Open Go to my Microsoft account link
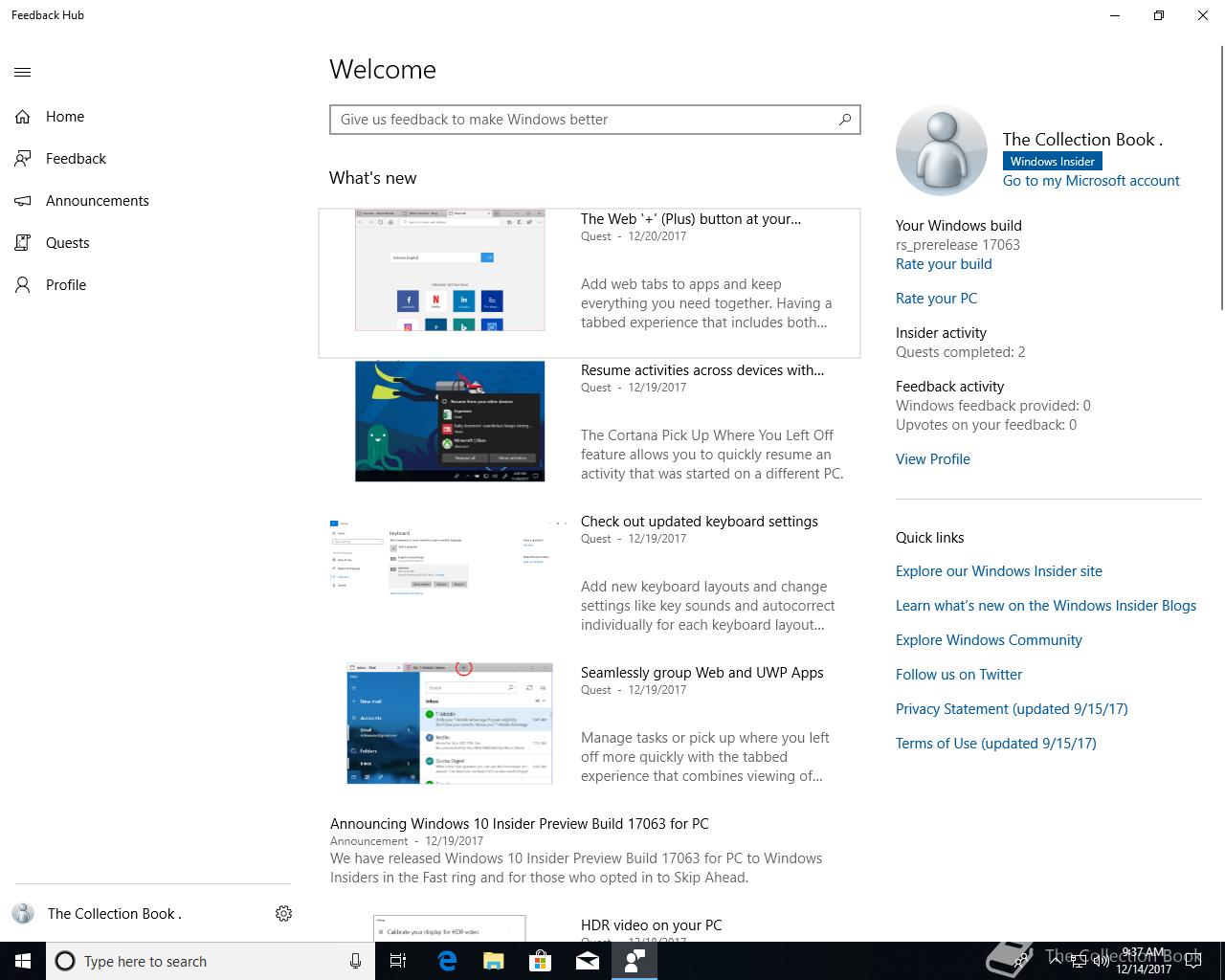This screenshot has height=980, width=1225. click(1091, 181)
